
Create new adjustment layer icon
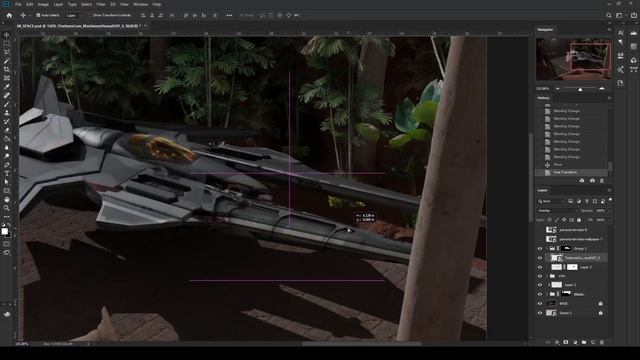tap(575, 342)
